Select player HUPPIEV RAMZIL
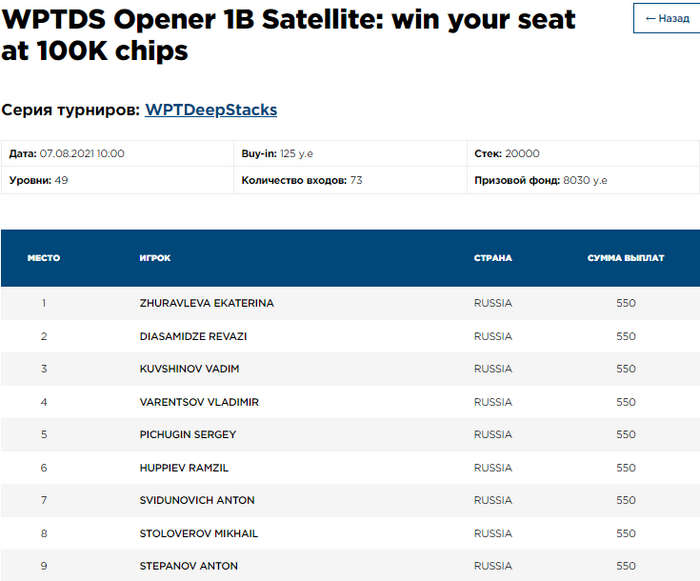700x581 pixels. tap(185, 468)
